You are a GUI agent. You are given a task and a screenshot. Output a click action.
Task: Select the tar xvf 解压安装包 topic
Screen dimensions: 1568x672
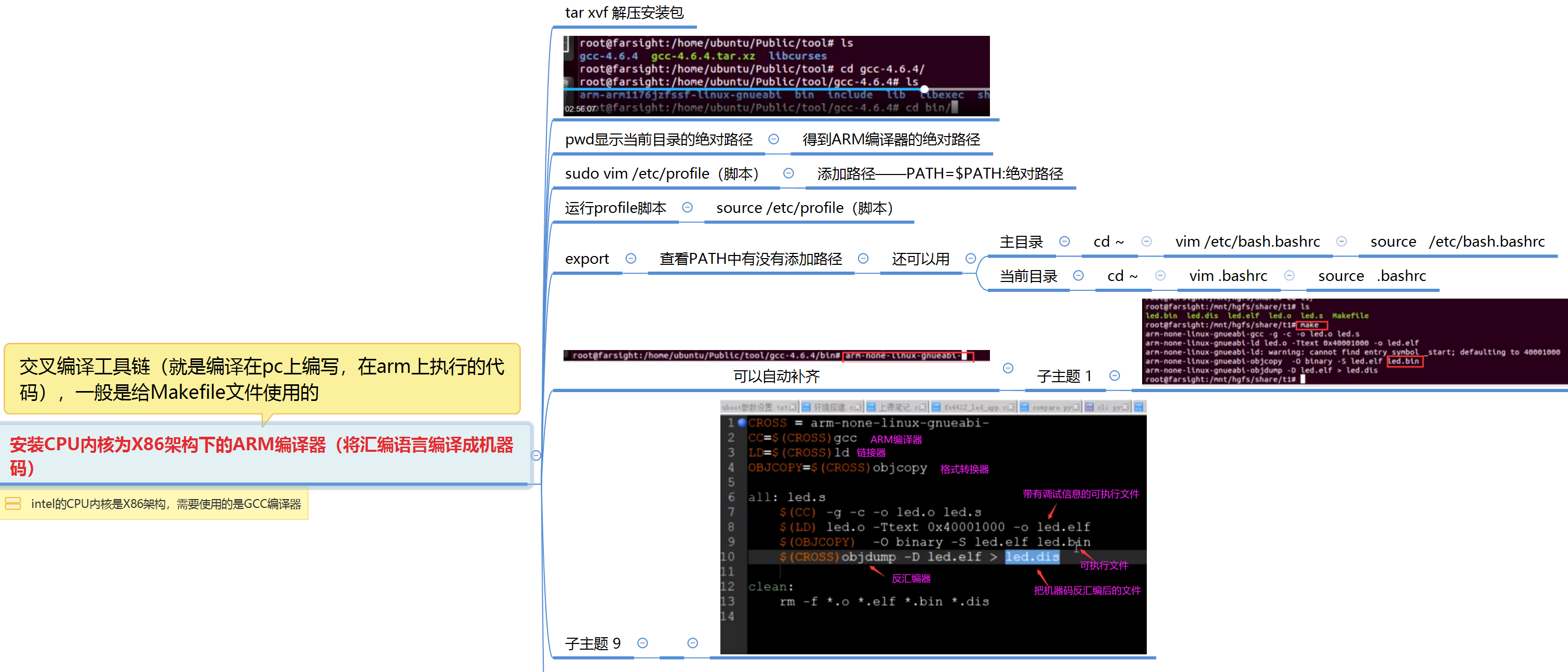point(623,13)
